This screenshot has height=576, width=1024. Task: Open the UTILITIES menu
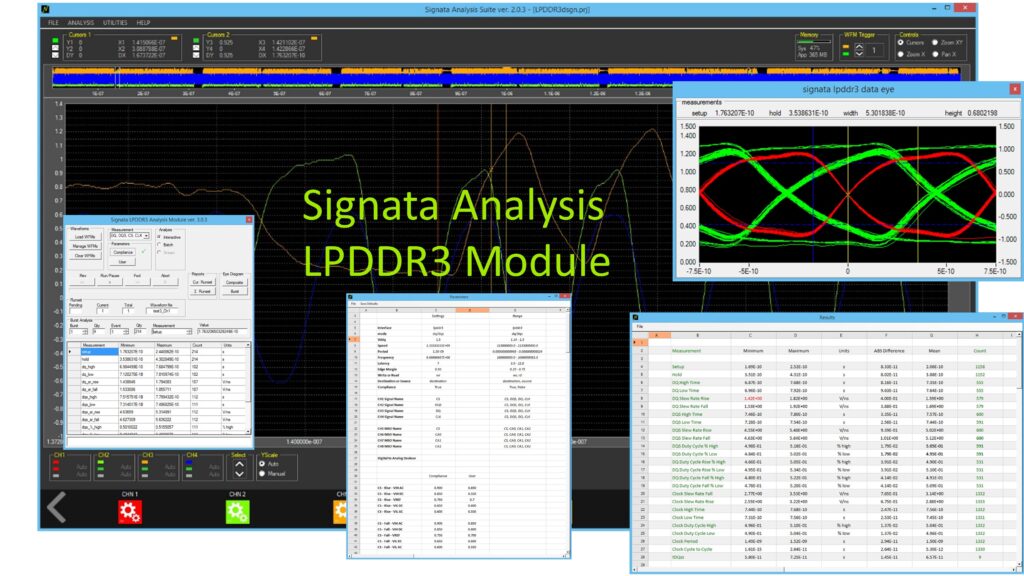[x=115, y=22]
